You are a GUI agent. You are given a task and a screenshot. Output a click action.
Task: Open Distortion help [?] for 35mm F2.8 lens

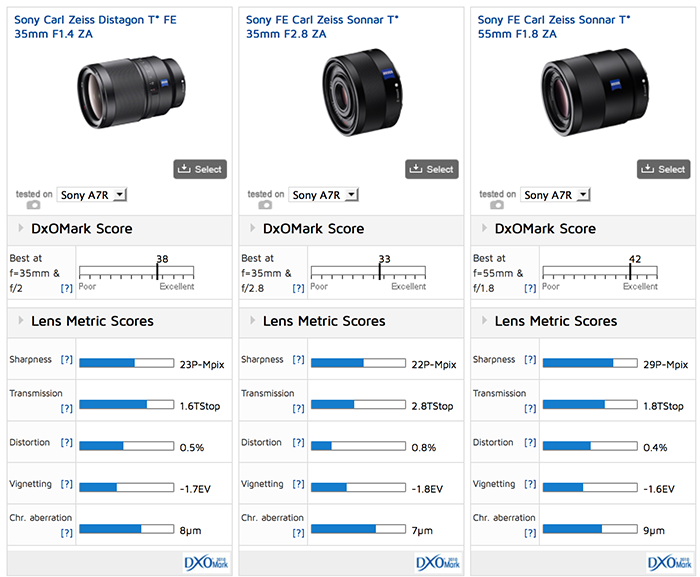[298, 443]
